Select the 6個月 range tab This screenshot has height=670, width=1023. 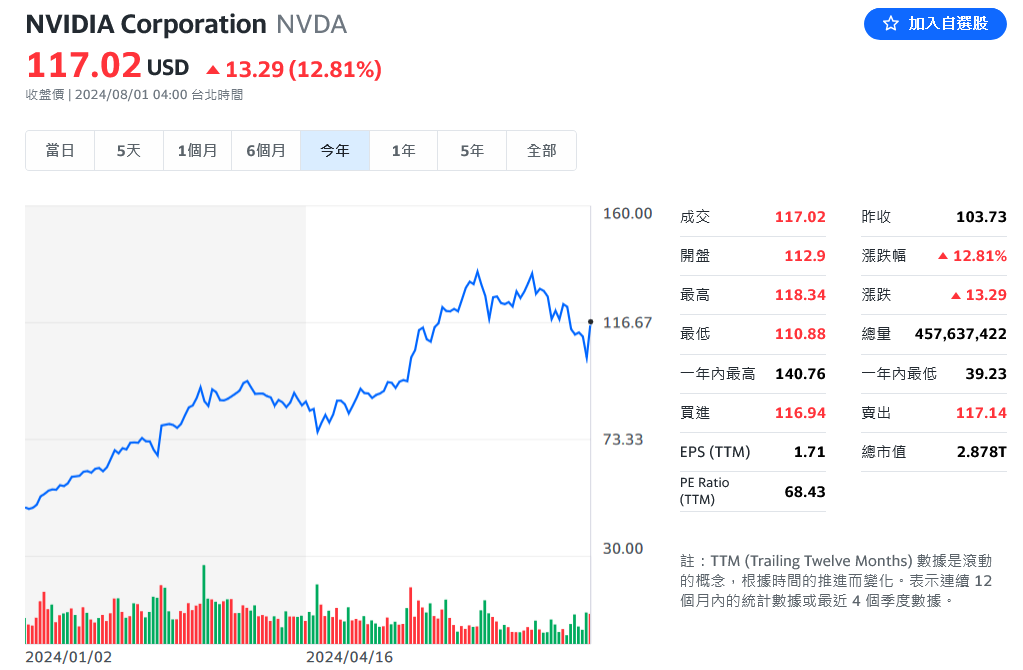pyautogui.click(x=266, y=151)
